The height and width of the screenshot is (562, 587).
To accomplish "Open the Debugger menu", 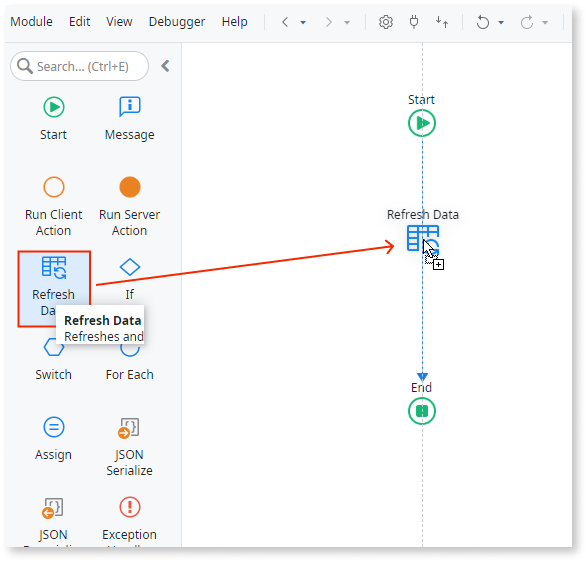I will [x=177, y=22].
